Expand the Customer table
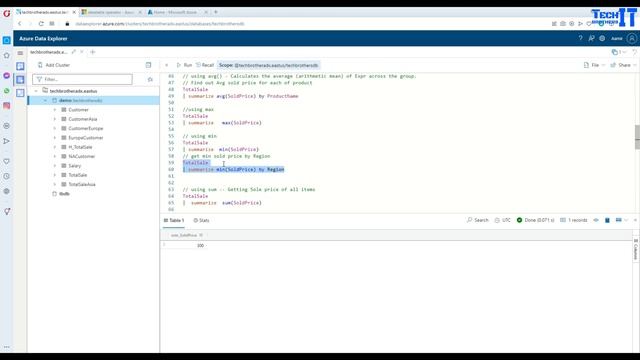This screenshot has width=640, height=360. [x=55, y=109]
